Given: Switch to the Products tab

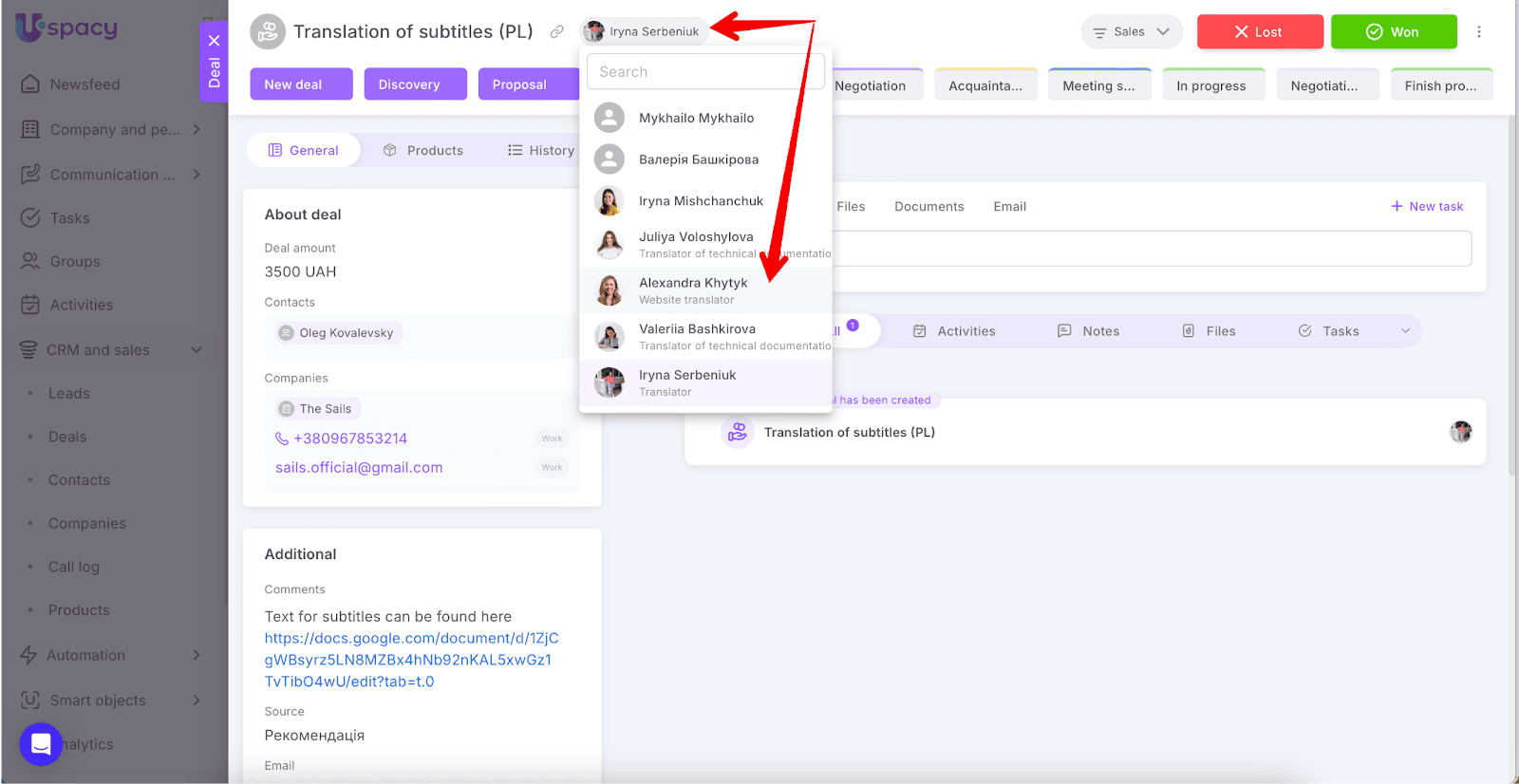Looking at the screenshot, I should click(423, 150).
